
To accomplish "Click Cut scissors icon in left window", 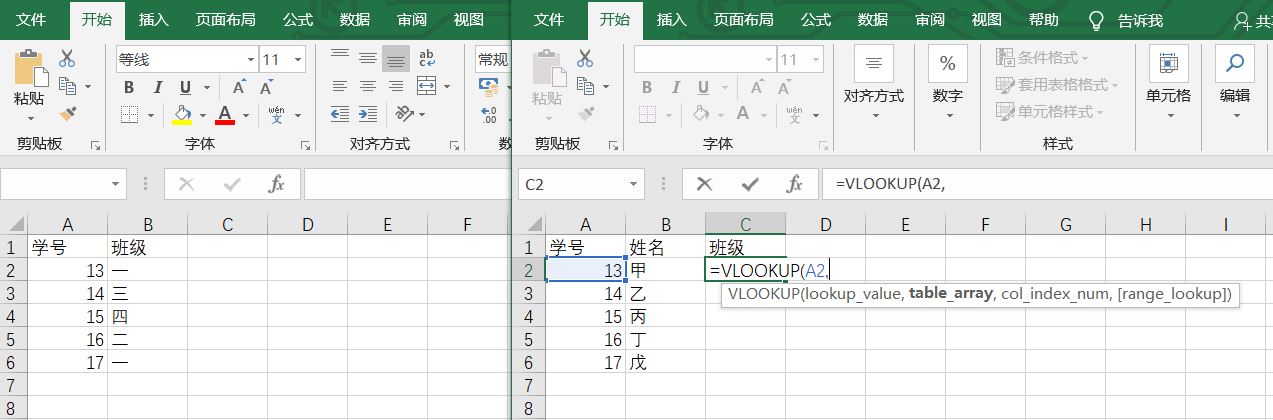I will tap(67, 58).
